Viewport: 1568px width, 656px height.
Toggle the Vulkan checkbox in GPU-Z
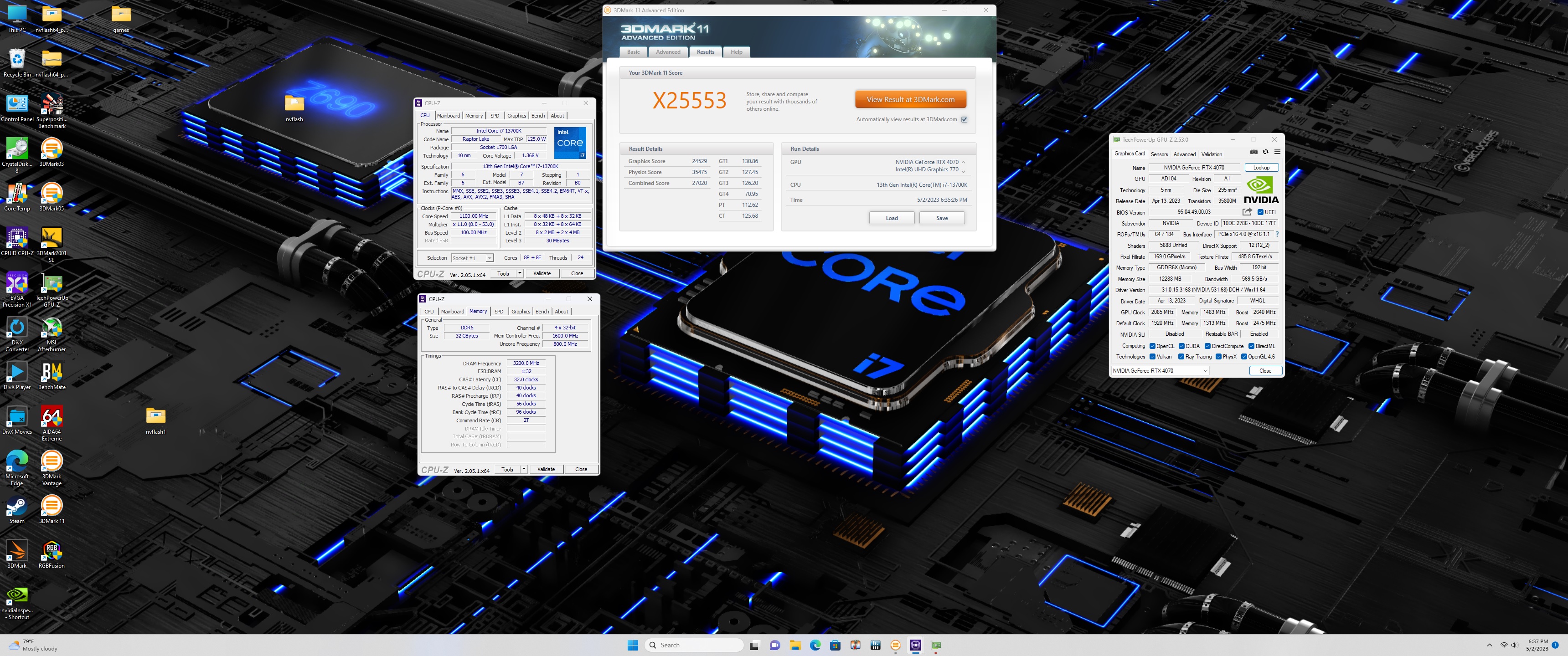[x=1152, y=357]
